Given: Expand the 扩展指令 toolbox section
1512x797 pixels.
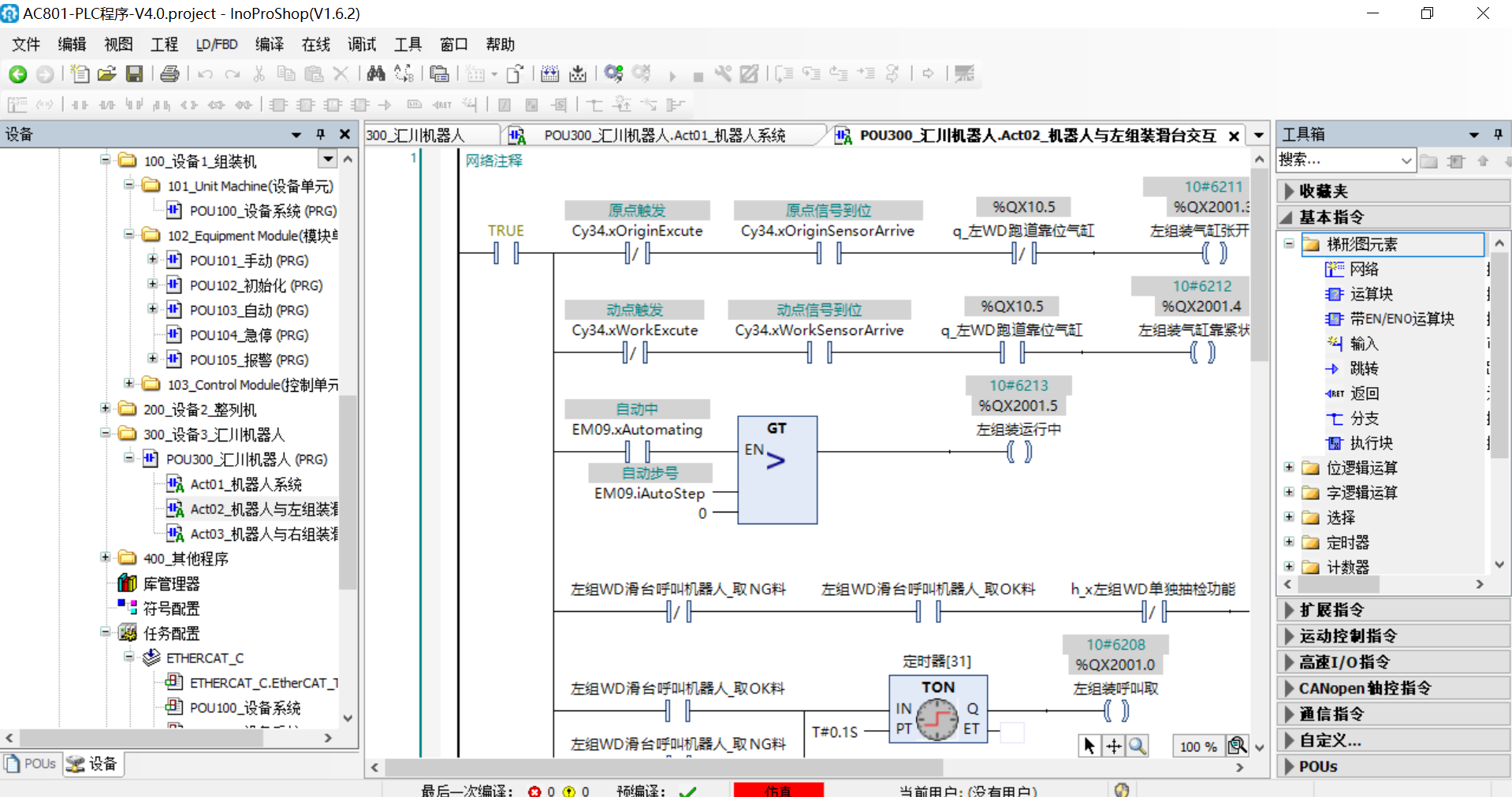Looking at the screenshot, I should pyautogui.click(x=1394, y=610).
